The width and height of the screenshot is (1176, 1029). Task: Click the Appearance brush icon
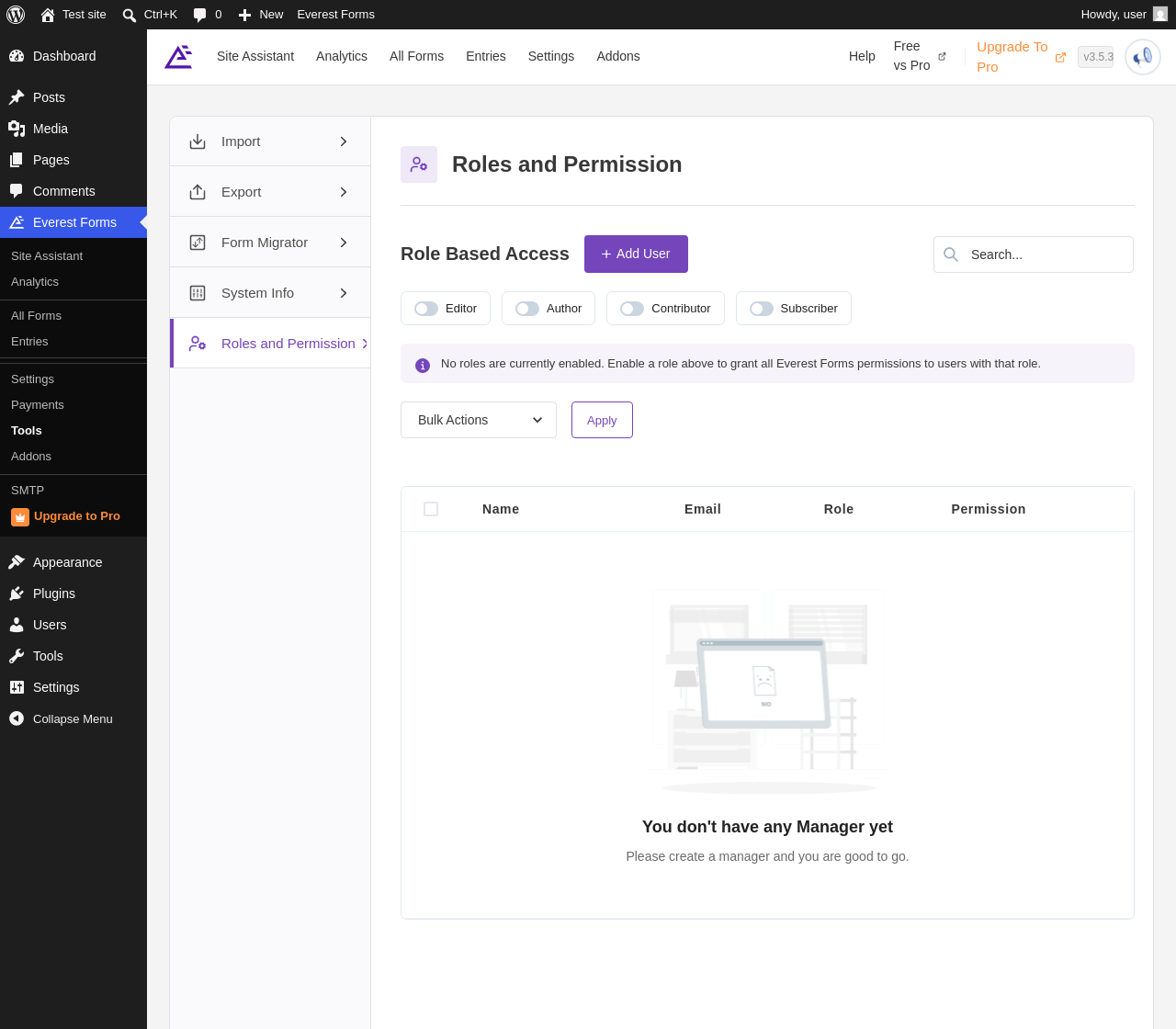tap(17, 562)
